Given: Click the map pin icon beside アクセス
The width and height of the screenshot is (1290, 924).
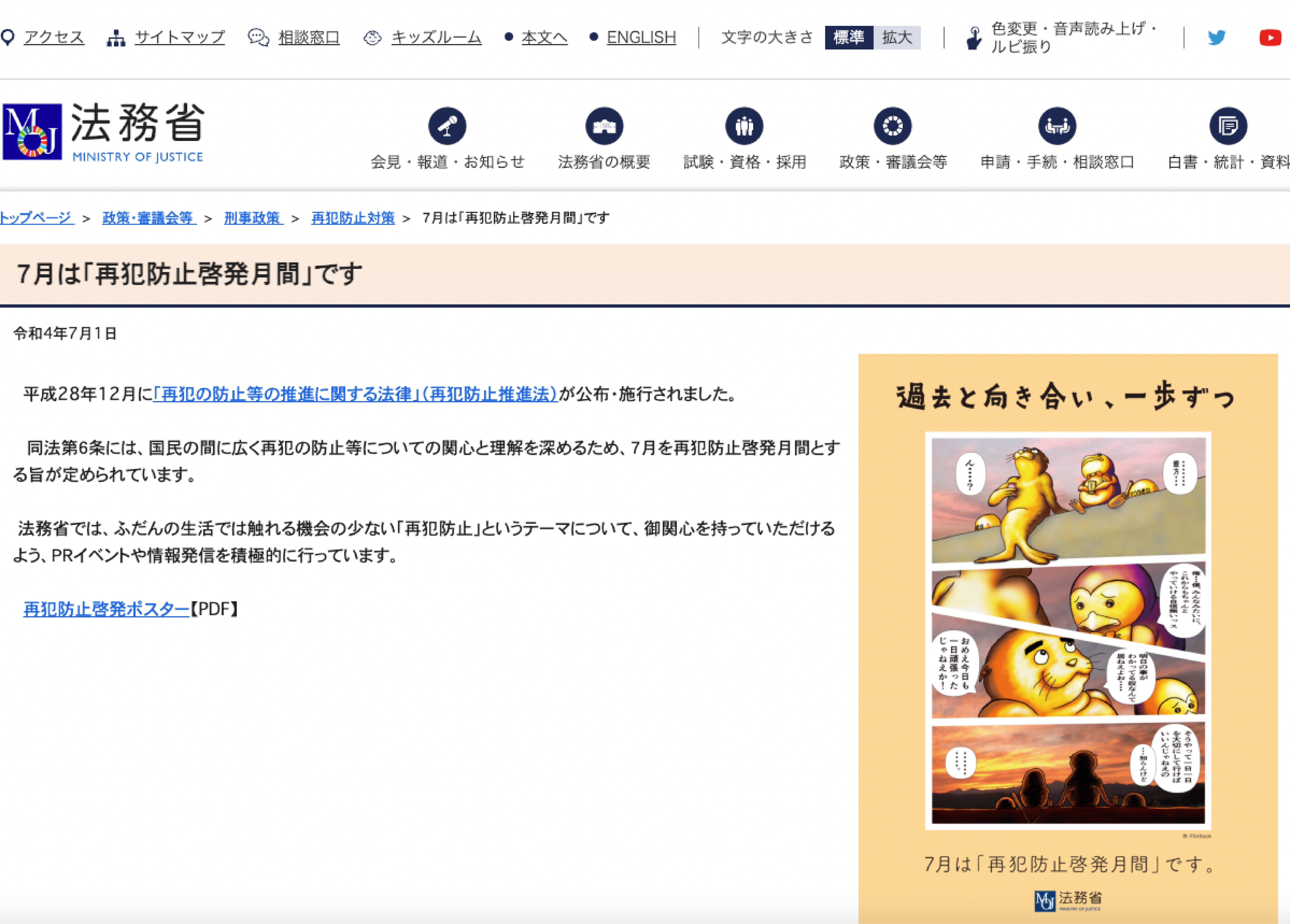Looking at the screenshot, I should click(x=7, y=38).
